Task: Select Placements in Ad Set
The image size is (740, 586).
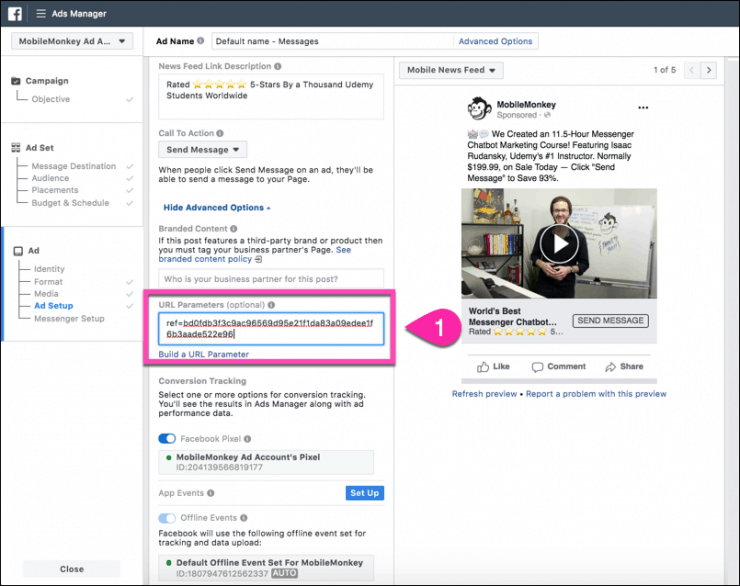Action: pos(55,190)
